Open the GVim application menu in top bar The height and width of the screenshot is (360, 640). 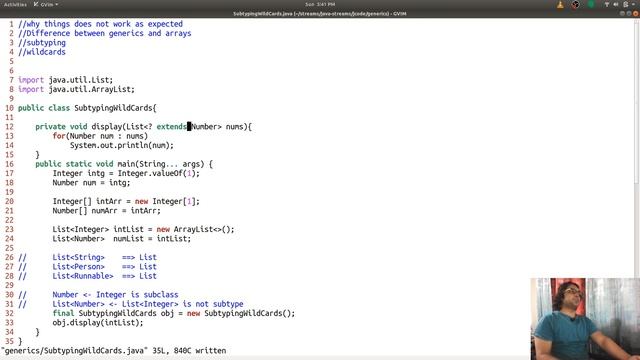pos(46,4)
